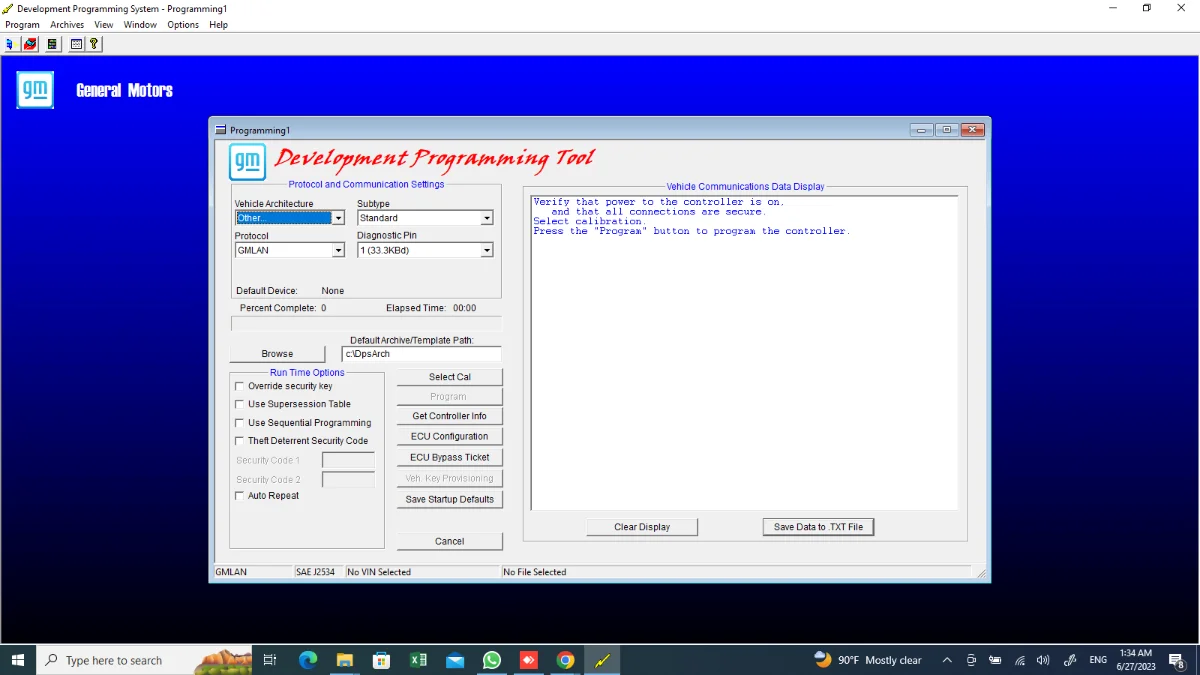This screenshot has height=675, width=1200.
Task: Toggle the Auto Repeat checkbox
Action: point(239,496)
